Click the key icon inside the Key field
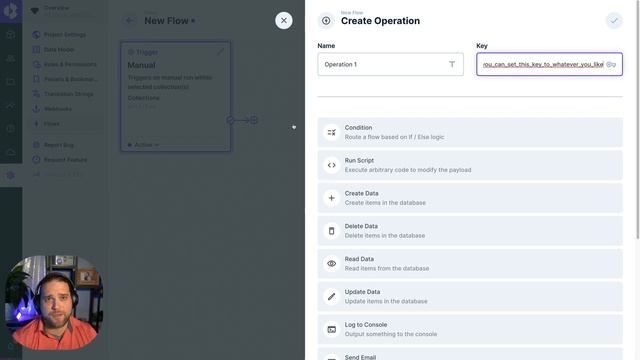 pos(611,64)
